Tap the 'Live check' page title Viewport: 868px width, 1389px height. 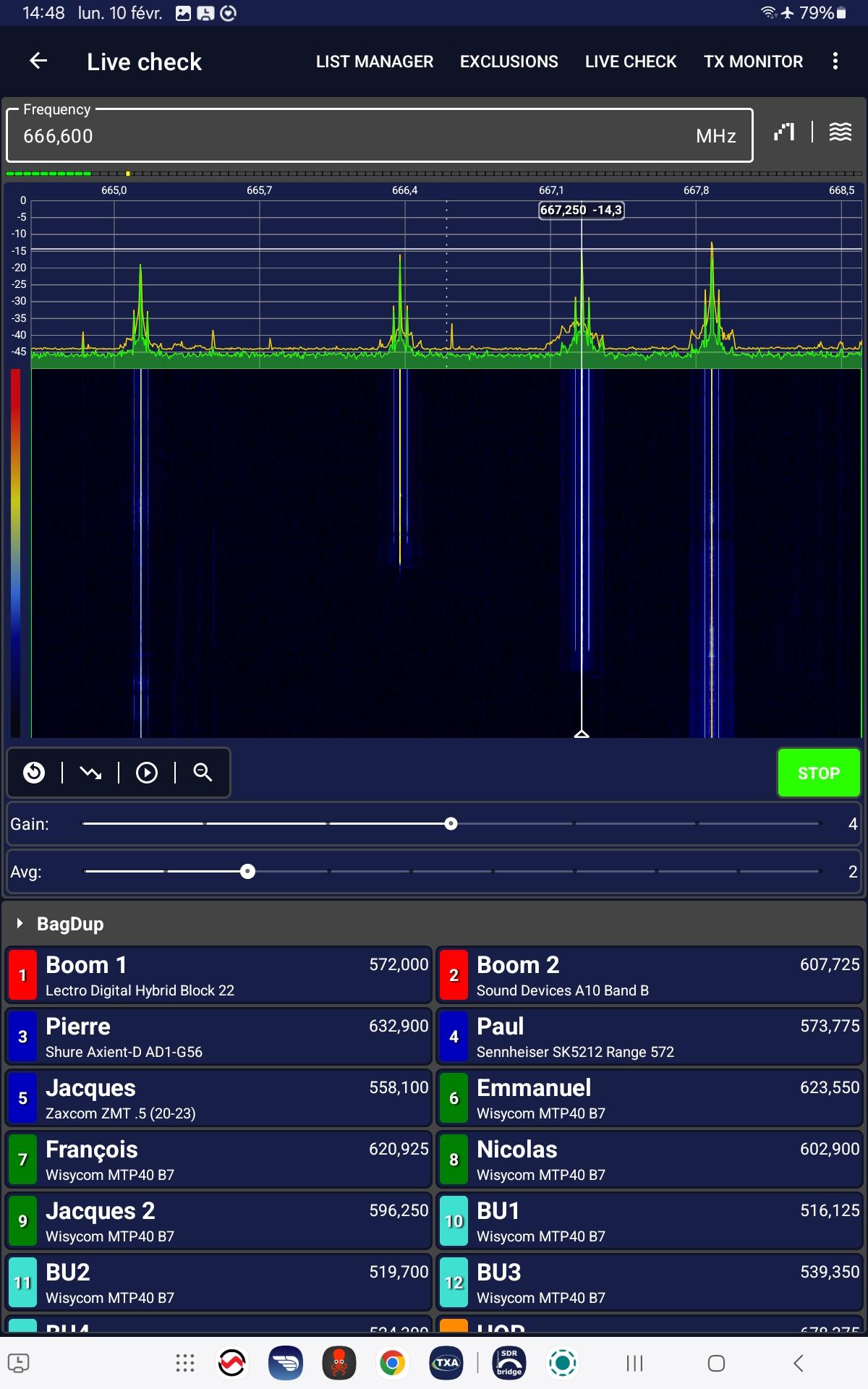point(144,62)
